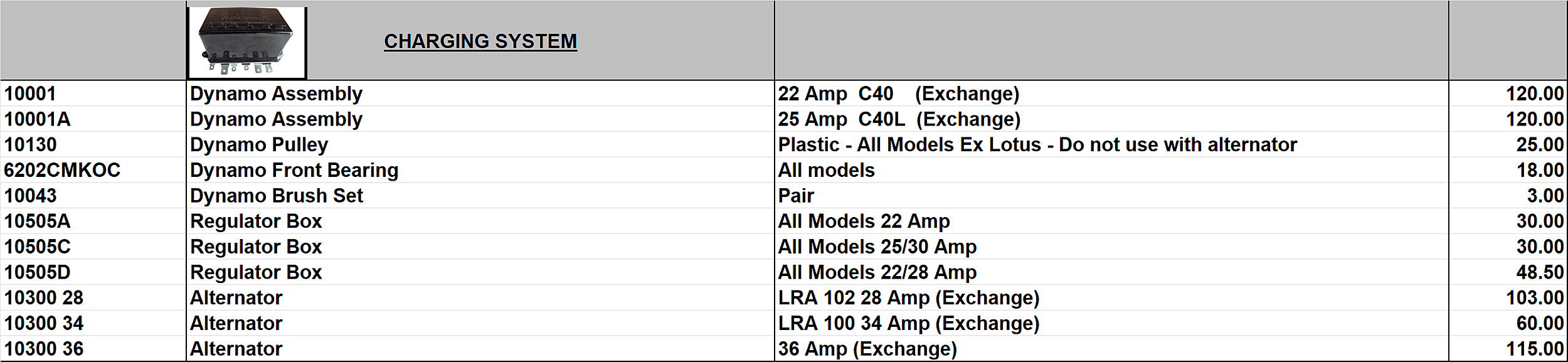
Task: Select part number 10505A
Action: coord(37,221)
